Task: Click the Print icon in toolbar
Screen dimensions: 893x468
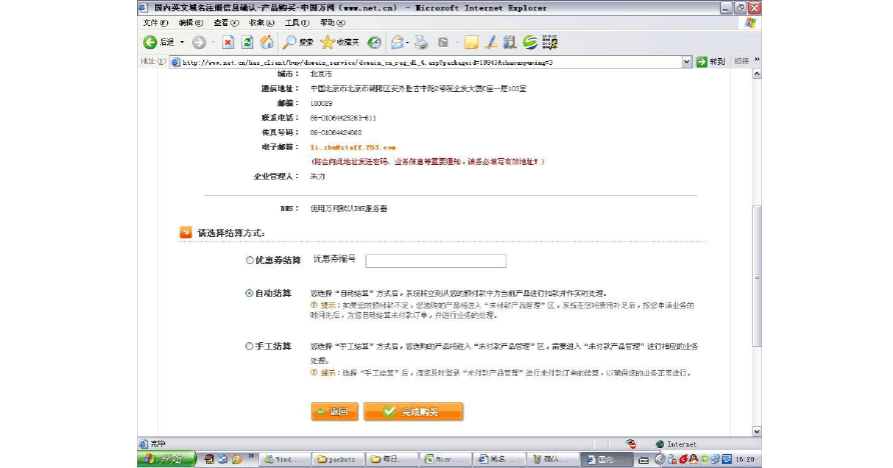Action: (x=421, y=42)
